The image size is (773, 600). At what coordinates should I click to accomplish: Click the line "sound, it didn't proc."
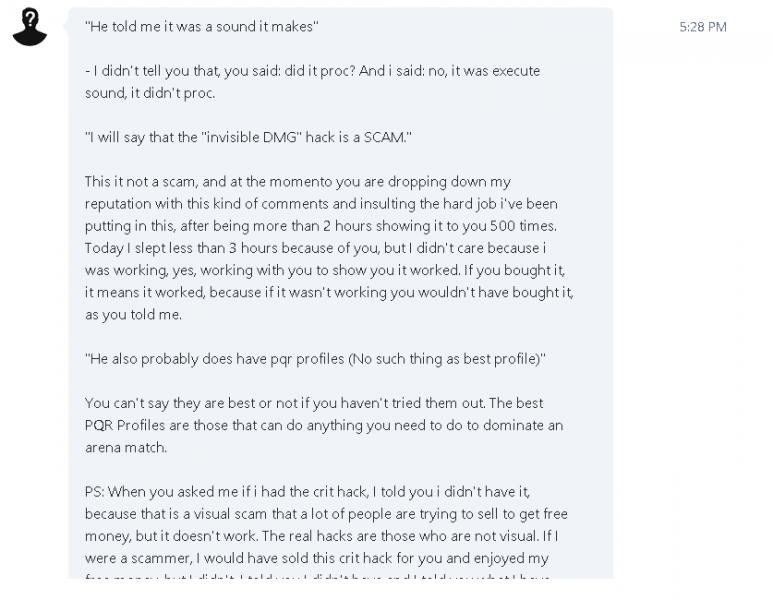(150, 93)
